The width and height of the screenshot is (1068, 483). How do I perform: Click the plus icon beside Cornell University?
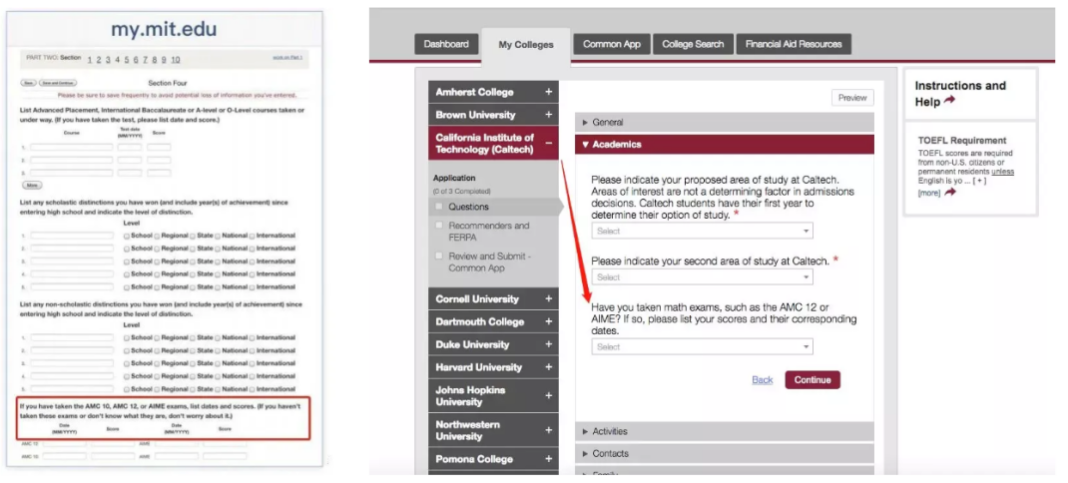(548, 299)
